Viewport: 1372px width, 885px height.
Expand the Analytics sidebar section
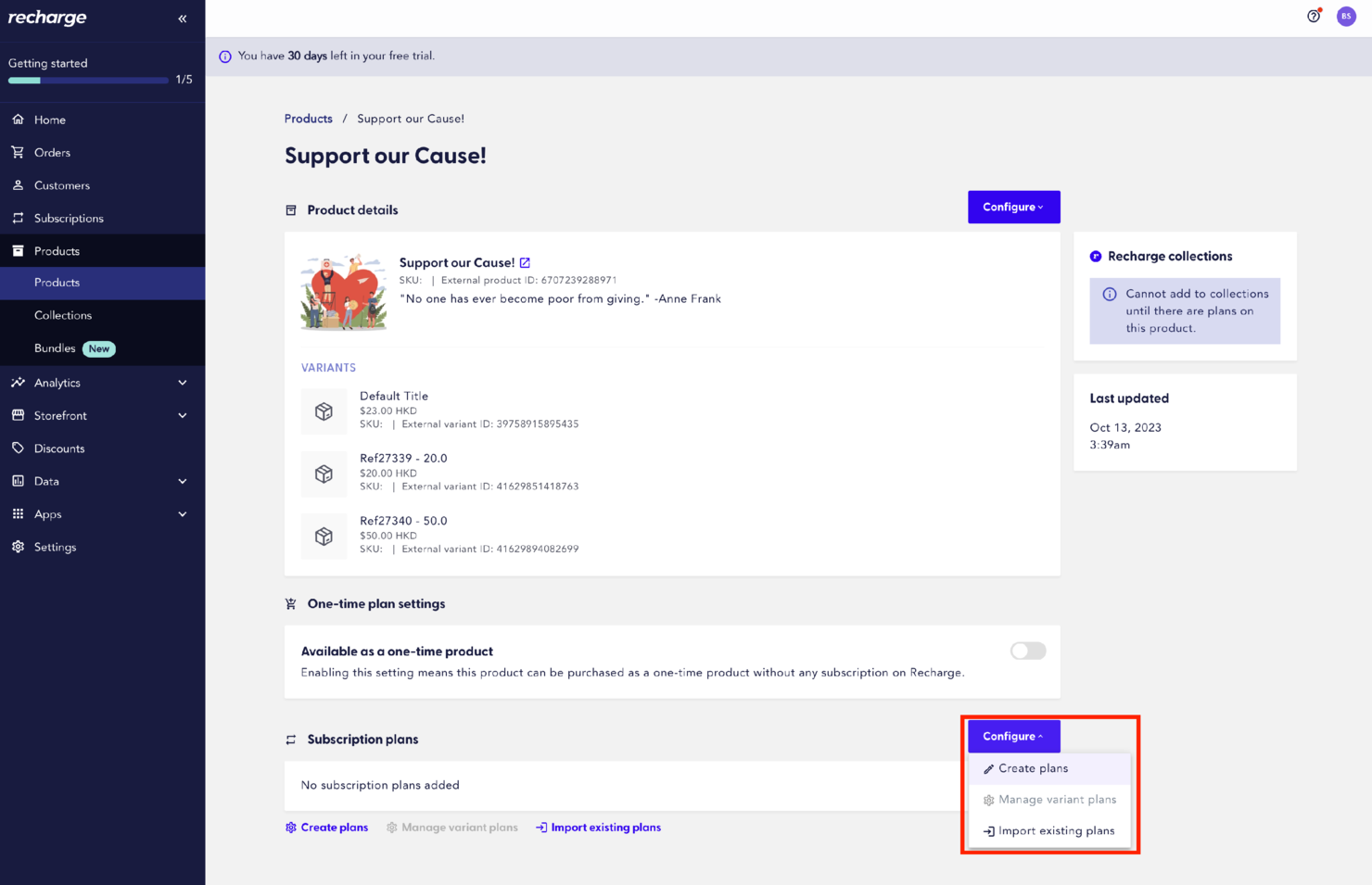point(102,383)
